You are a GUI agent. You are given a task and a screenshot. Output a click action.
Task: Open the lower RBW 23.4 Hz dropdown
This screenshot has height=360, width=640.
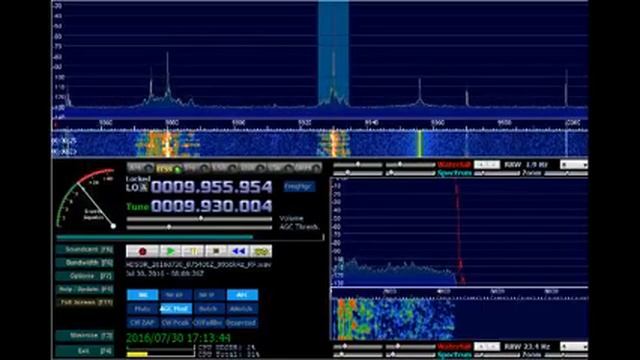pos(574,347)
